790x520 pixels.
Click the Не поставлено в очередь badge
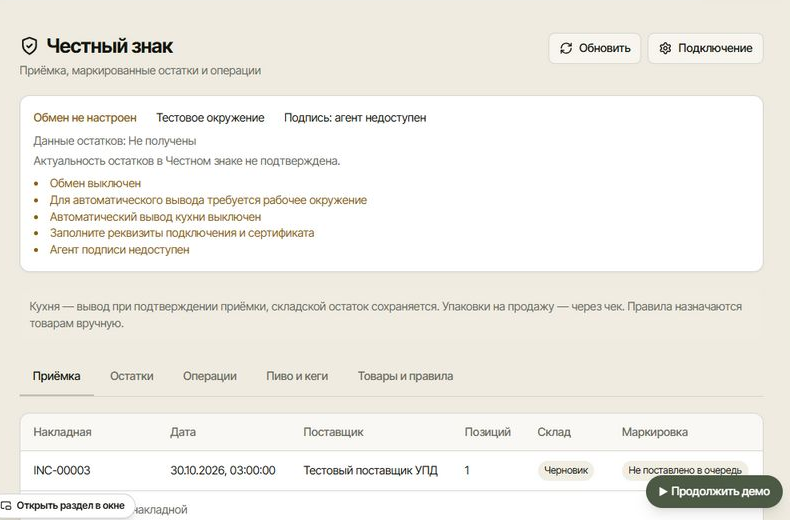pyautogui.click(x=685, y=471)
